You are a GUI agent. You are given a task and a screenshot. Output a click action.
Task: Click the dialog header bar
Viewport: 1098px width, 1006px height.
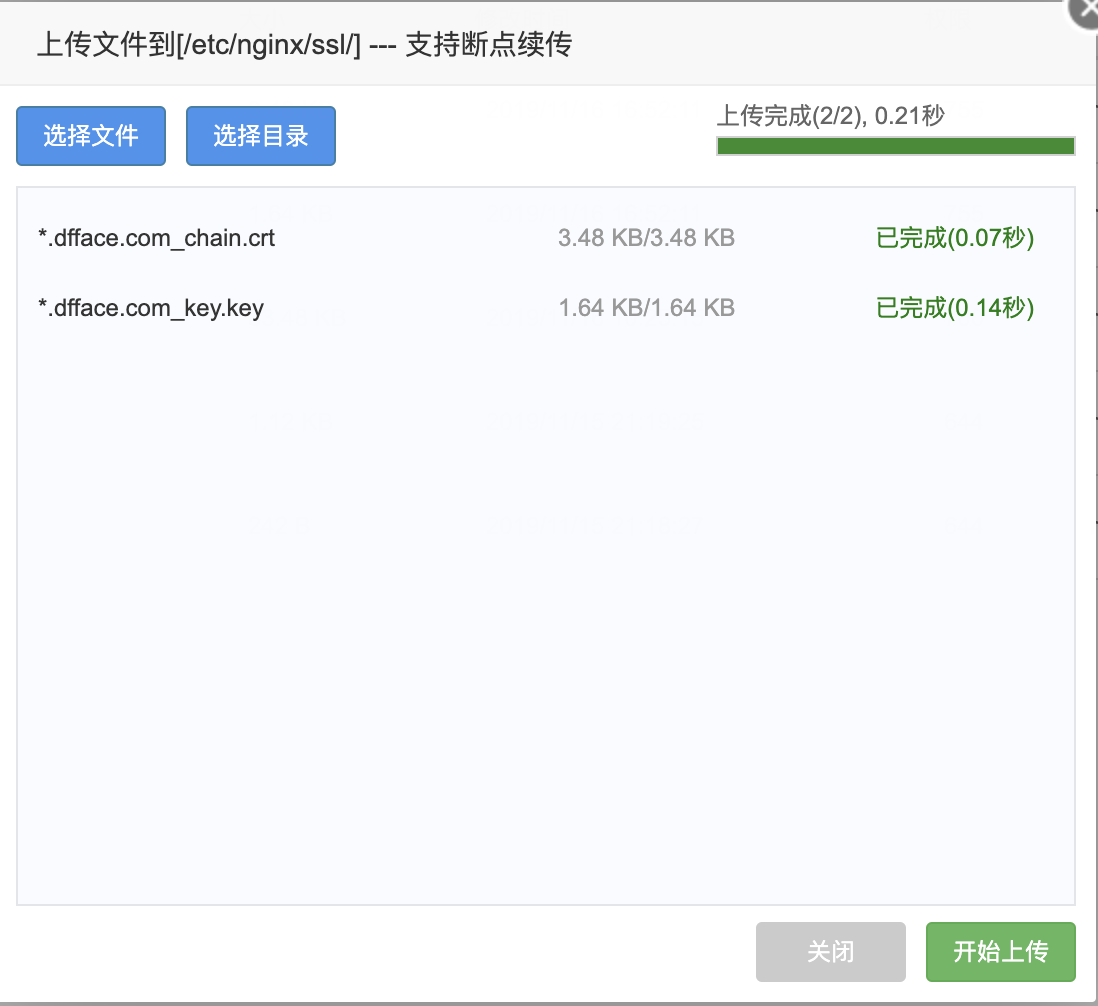pyautogui.click(x=549, y=45)
